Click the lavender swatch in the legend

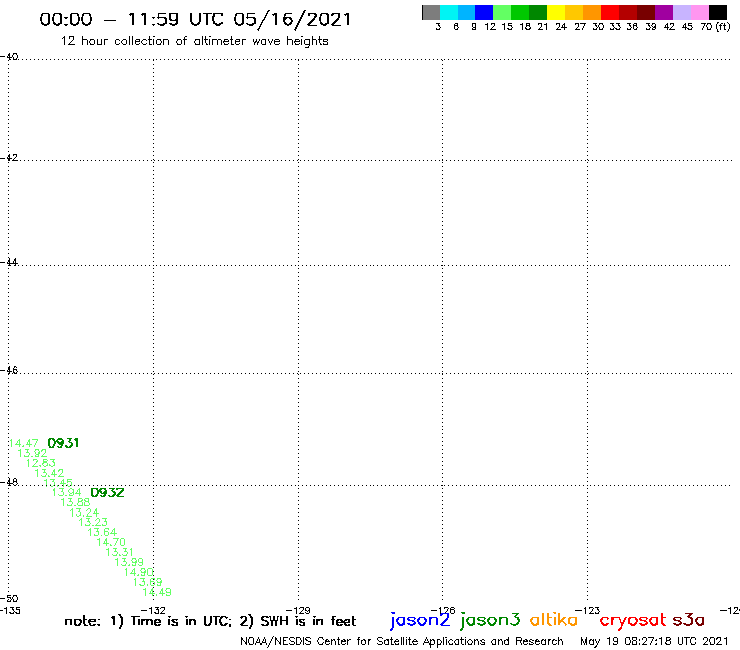click(x=682, y=12)
